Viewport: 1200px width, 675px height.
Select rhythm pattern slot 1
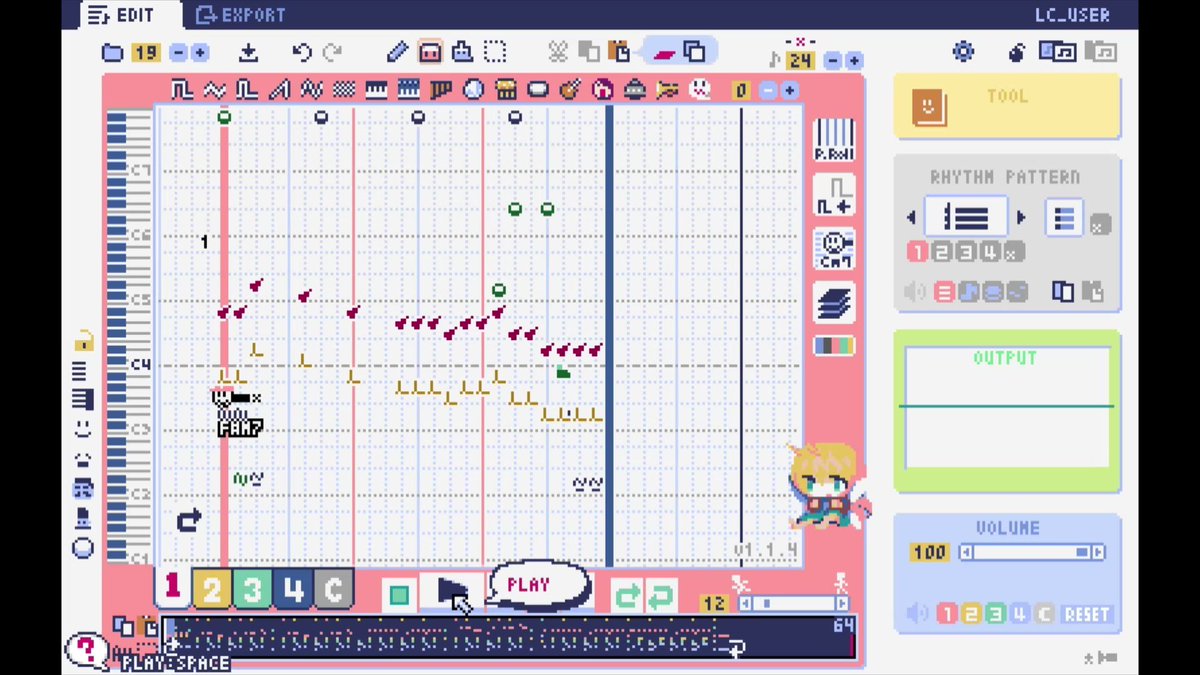point(917,252)
